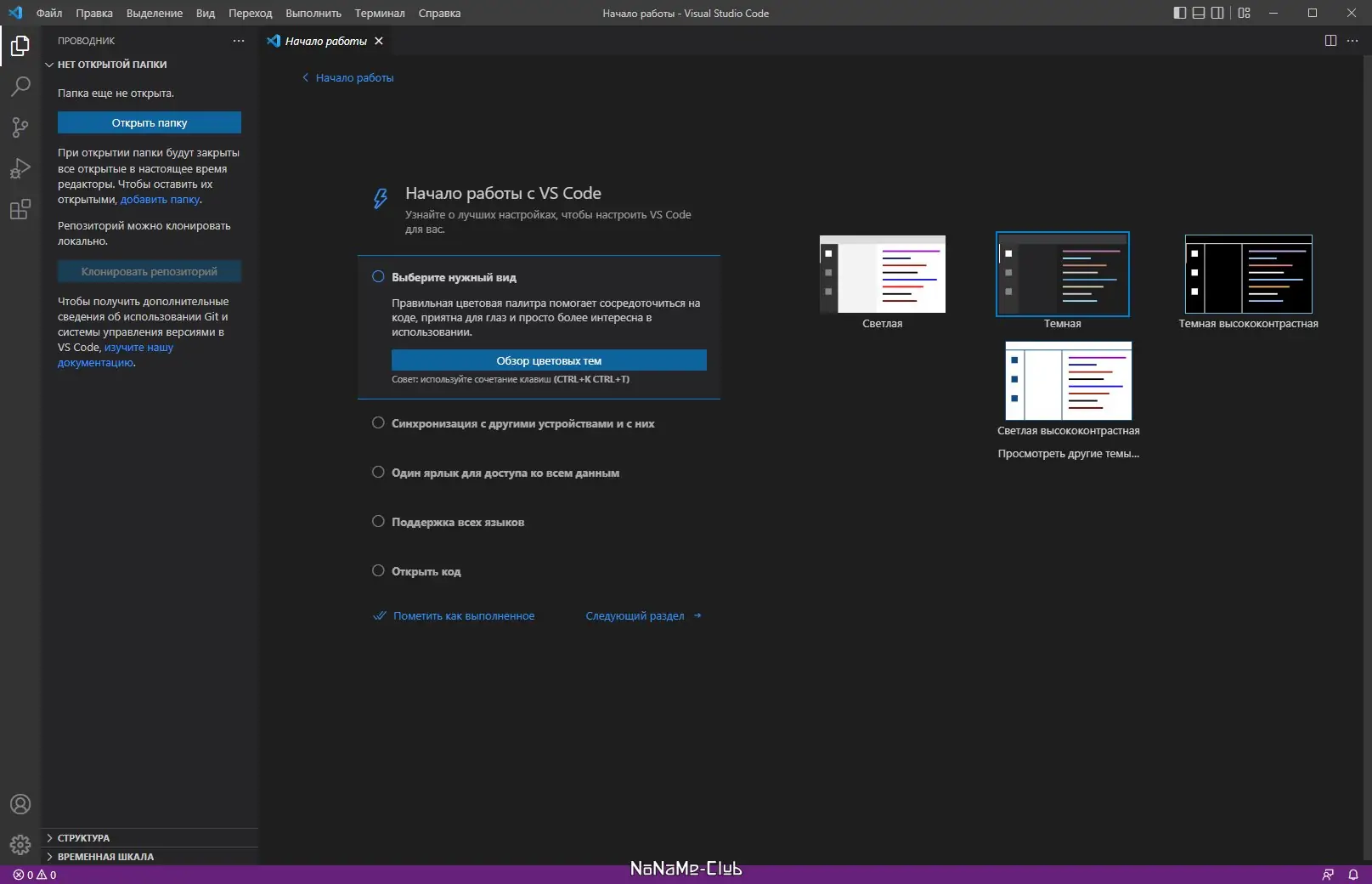1372x884 pixels.
Task: Click Пометить как выполненное link
Action: tap(464, 616)
